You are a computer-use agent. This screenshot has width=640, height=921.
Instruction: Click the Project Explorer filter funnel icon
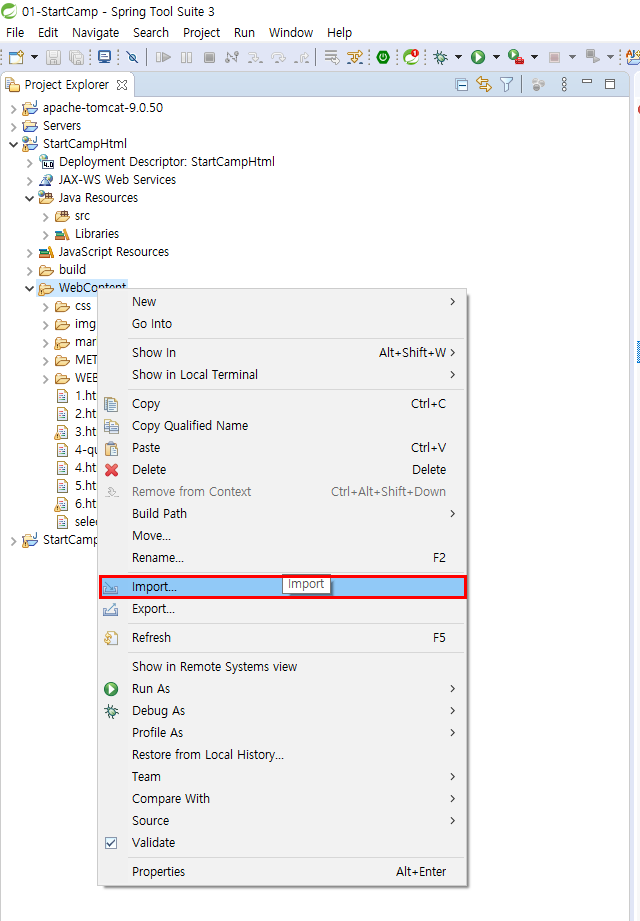tap(507, 85)
